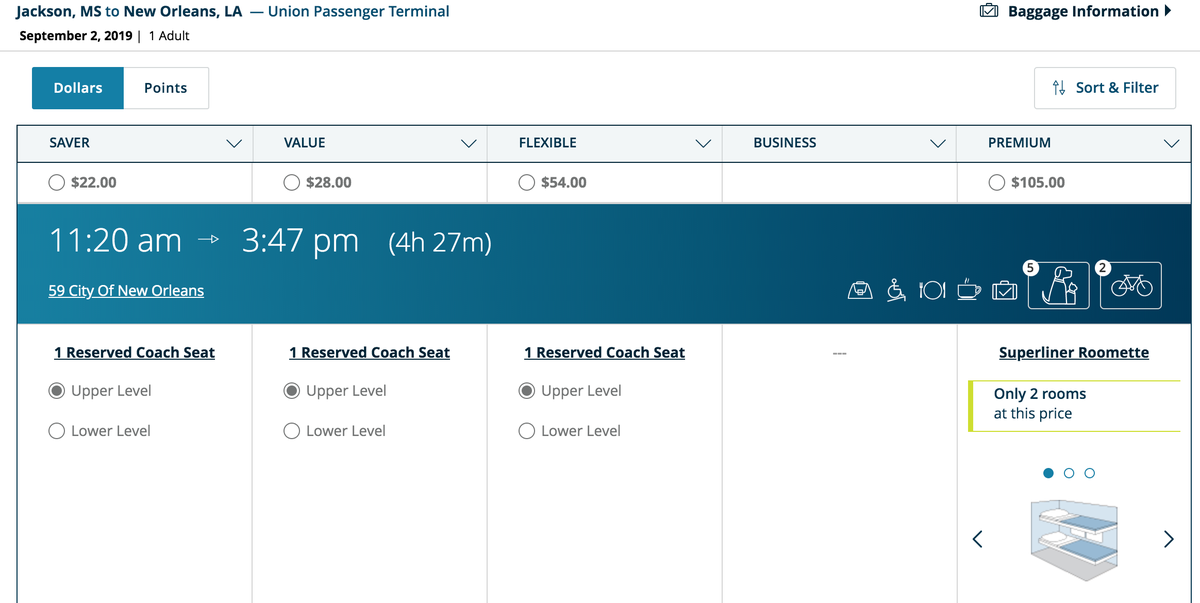Screen dimensions: 1200x603
Task: Click the pet-friendly dog icon
Action: pos(1058,287)
